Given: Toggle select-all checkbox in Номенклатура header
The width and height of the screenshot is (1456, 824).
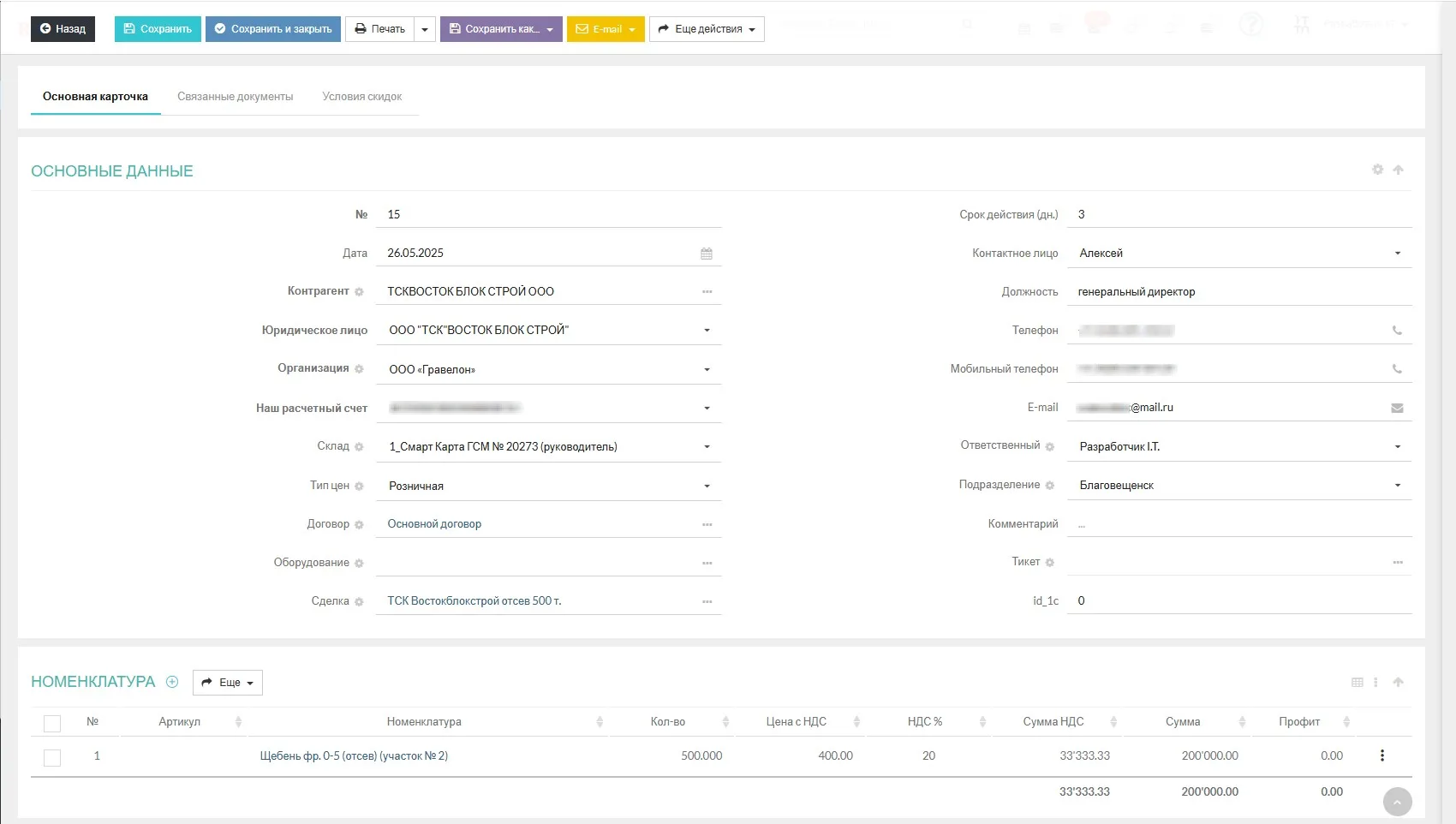Looking at the screenshot, I should point(52,723).
